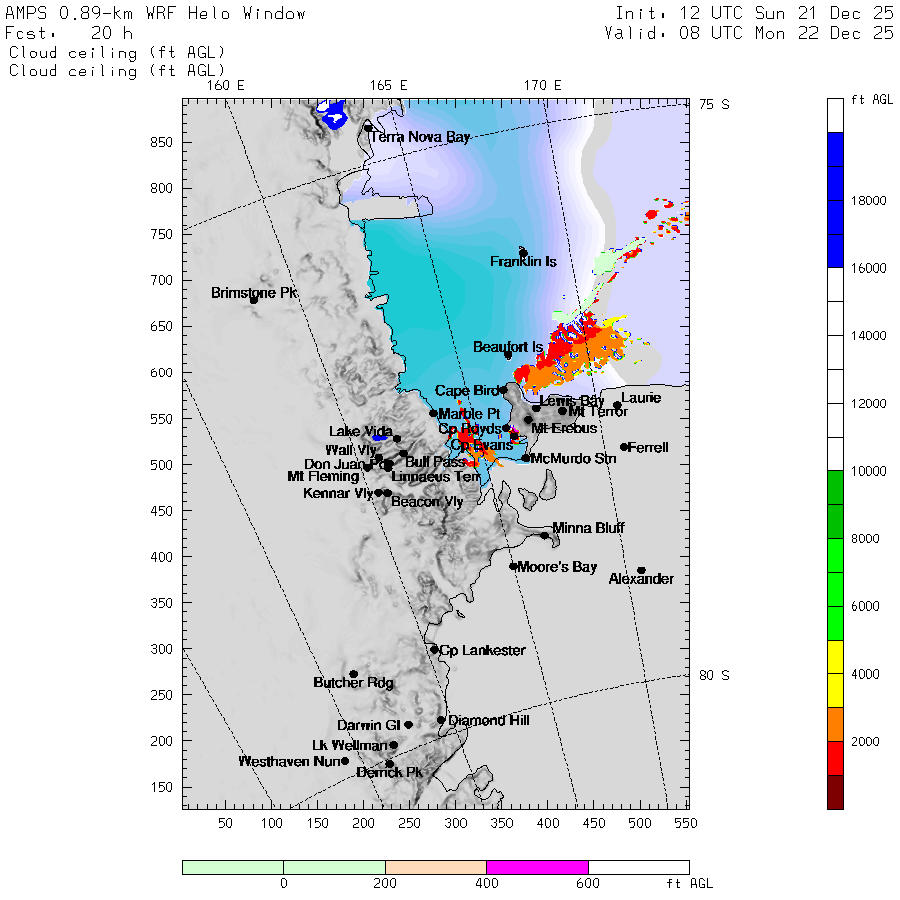Click the 'McMurdo Stn' label
This screenshot has width=900, height=900.
[573, 458]
